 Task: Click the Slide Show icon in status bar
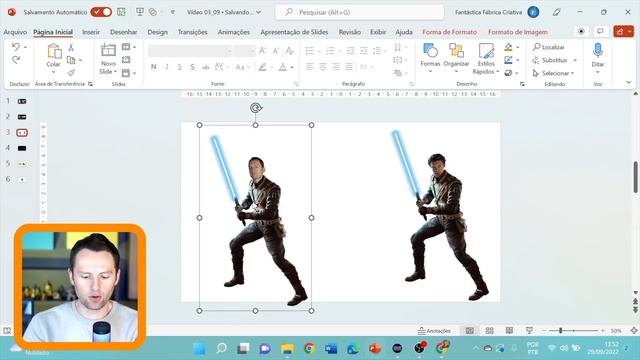click(529, 330)
